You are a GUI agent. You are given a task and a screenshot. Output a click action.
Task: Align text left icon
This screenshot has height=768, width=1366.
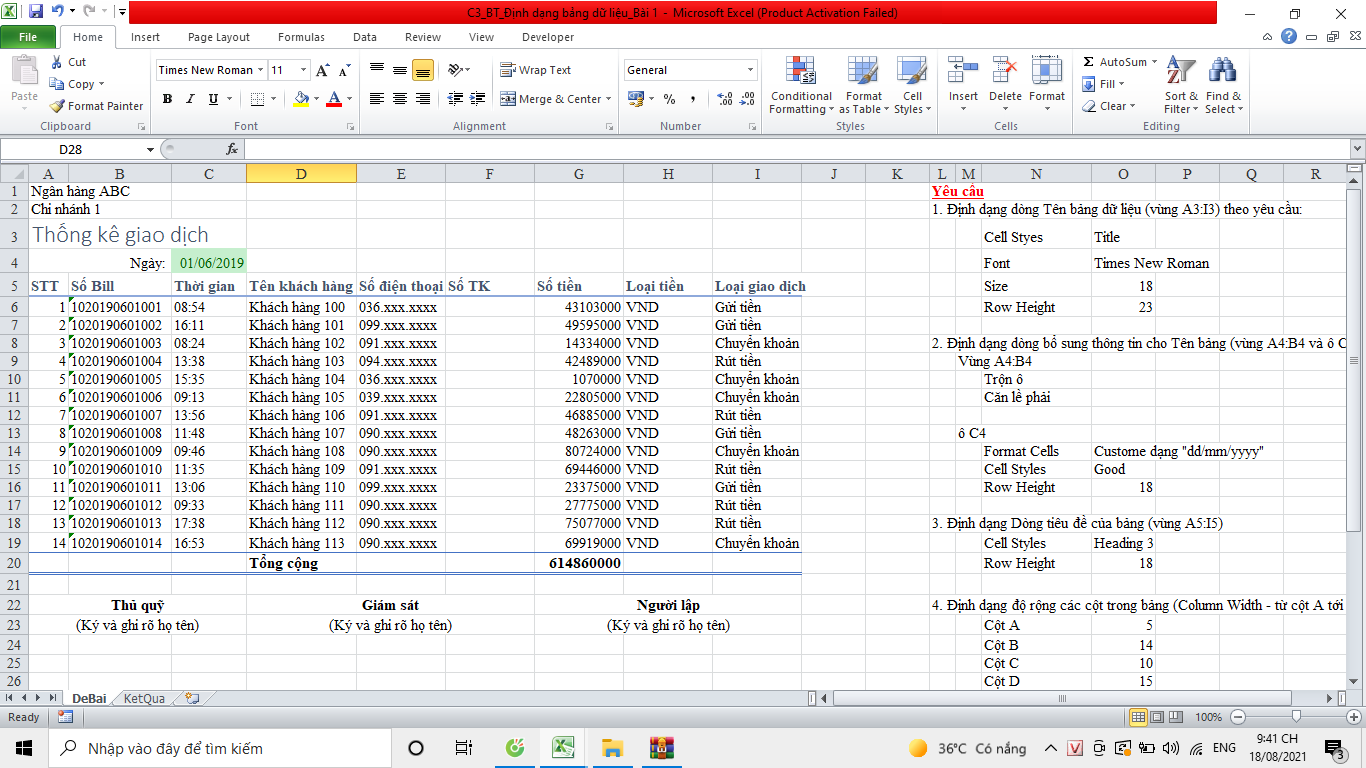click(x=377, y=99)
